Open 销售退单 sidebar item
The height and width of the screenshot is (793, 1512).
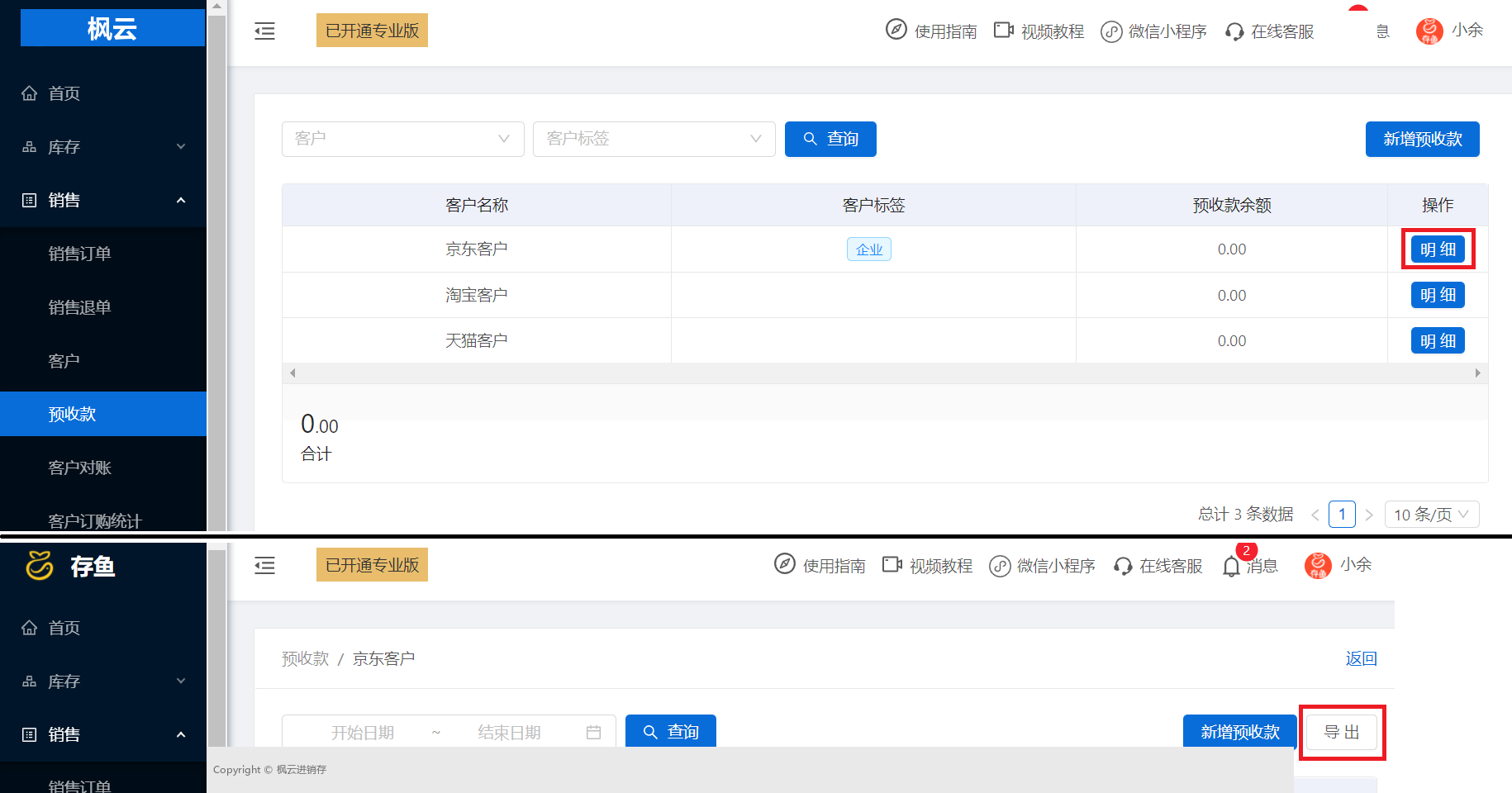tap(79, 307)
